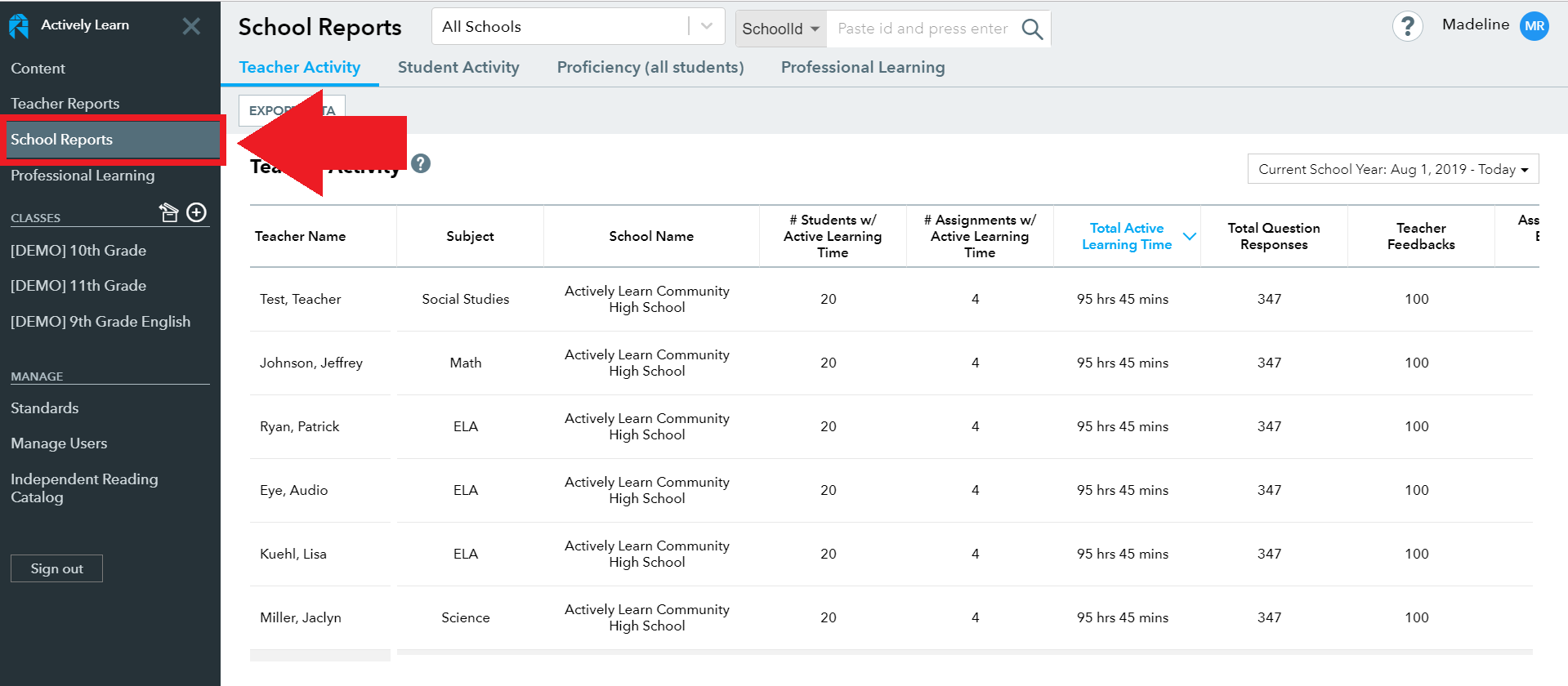Image resolution: width=1568 pixels, height=686 pixels.
Task: Open the [DEMO] 11th Grade class
Action: pos(78,286)
